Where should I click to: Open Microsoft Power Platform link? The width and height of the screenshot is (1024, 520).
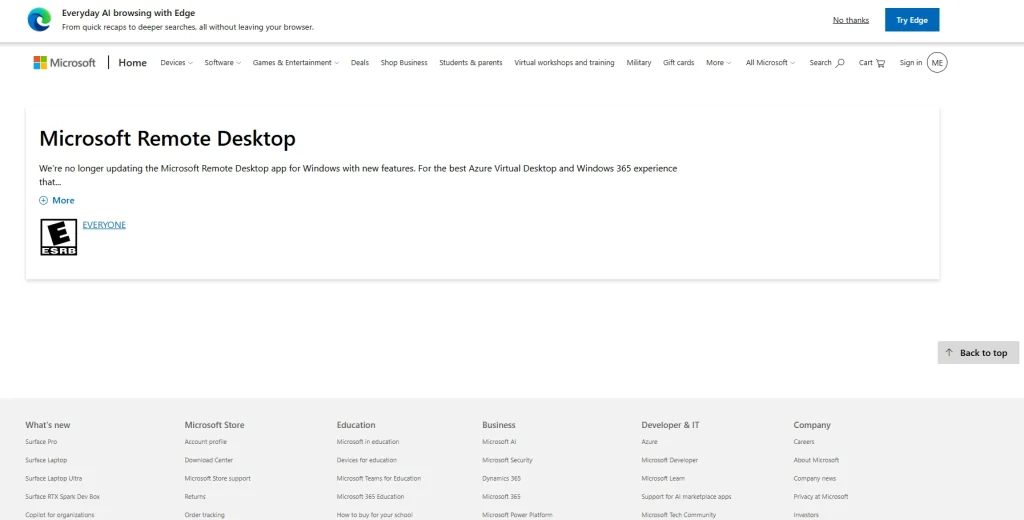517,515
